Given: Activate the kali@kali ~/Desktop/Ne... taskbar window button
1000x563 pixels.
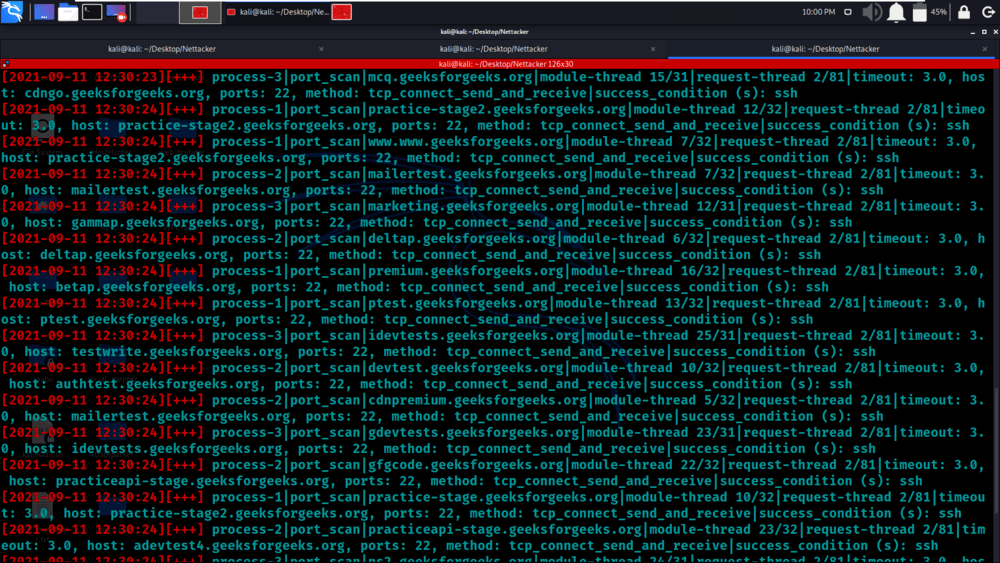Looking at the screenshot, I should coord(278,12).
